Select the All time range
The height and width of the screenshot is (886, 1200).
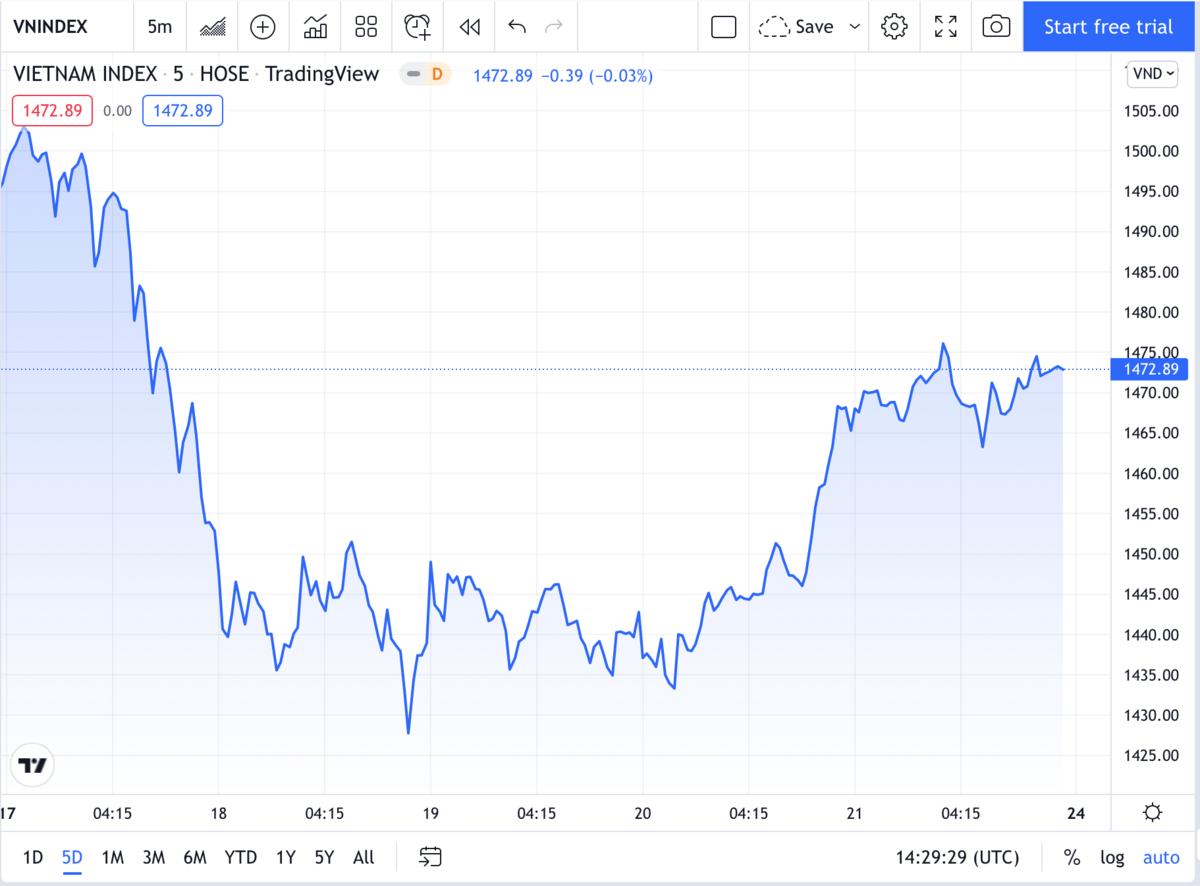click(364, 857)
